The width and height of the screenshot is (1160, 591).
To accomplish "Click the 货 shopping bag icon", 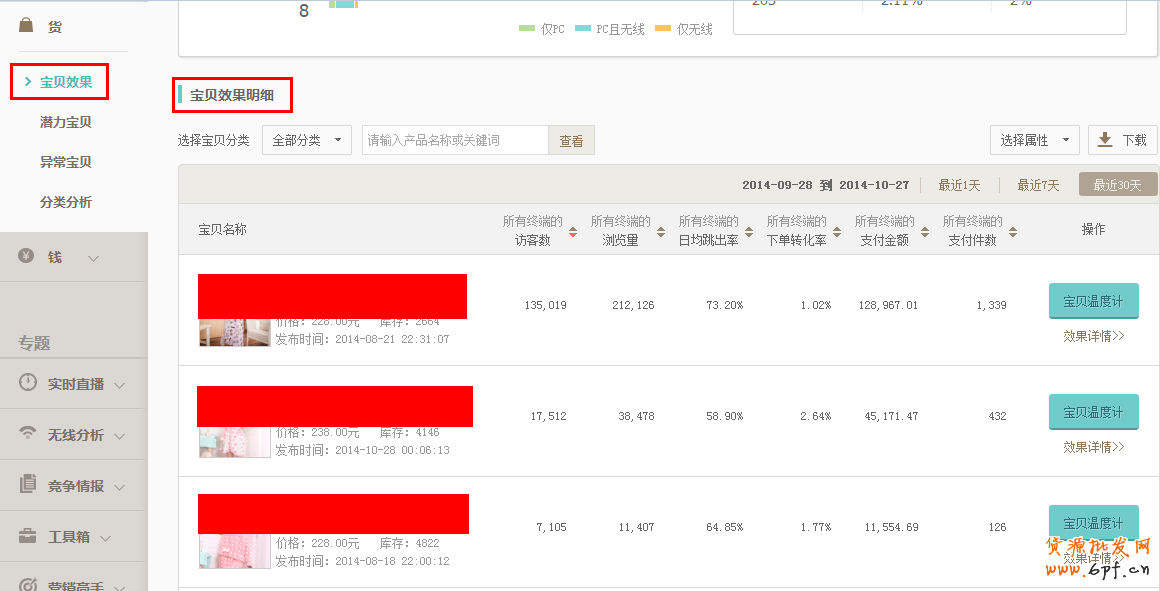I will tap(27, 26).
